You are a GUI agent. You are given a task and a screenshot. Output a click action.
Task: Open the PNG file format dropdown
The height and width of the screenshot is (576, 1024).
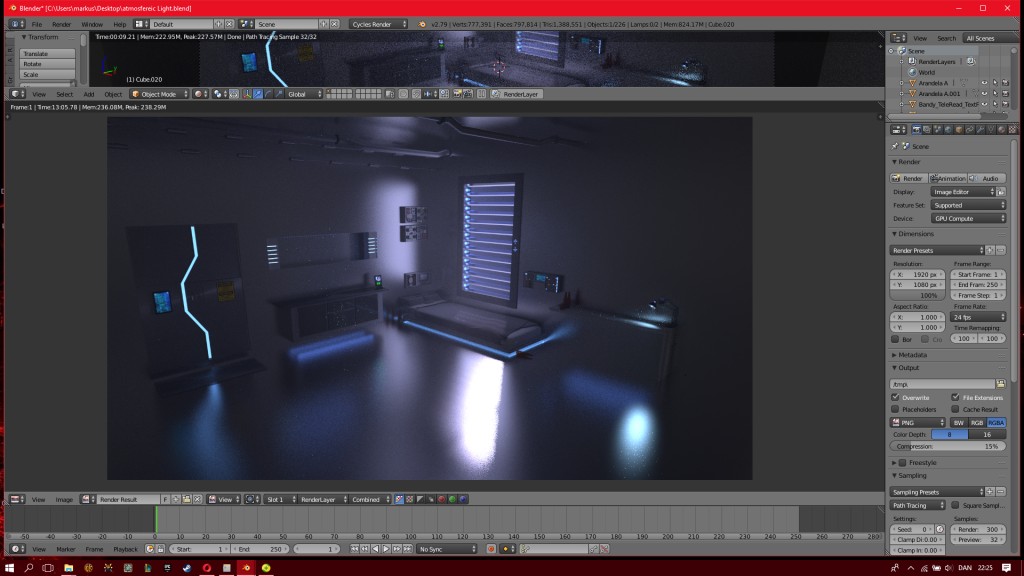[x=917, y=422]
